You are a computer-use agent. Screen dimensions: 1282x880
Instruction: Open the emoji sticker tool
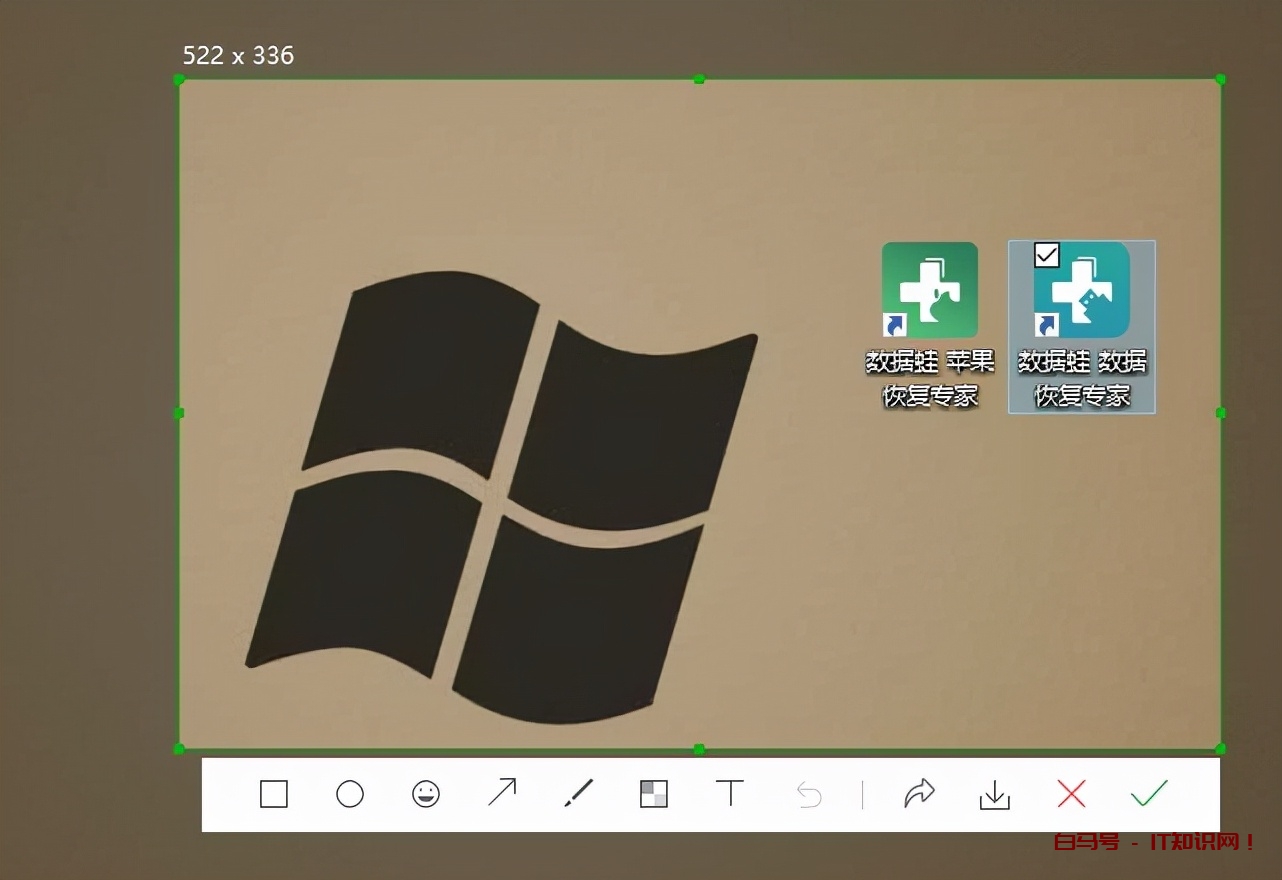pos(426,794)
